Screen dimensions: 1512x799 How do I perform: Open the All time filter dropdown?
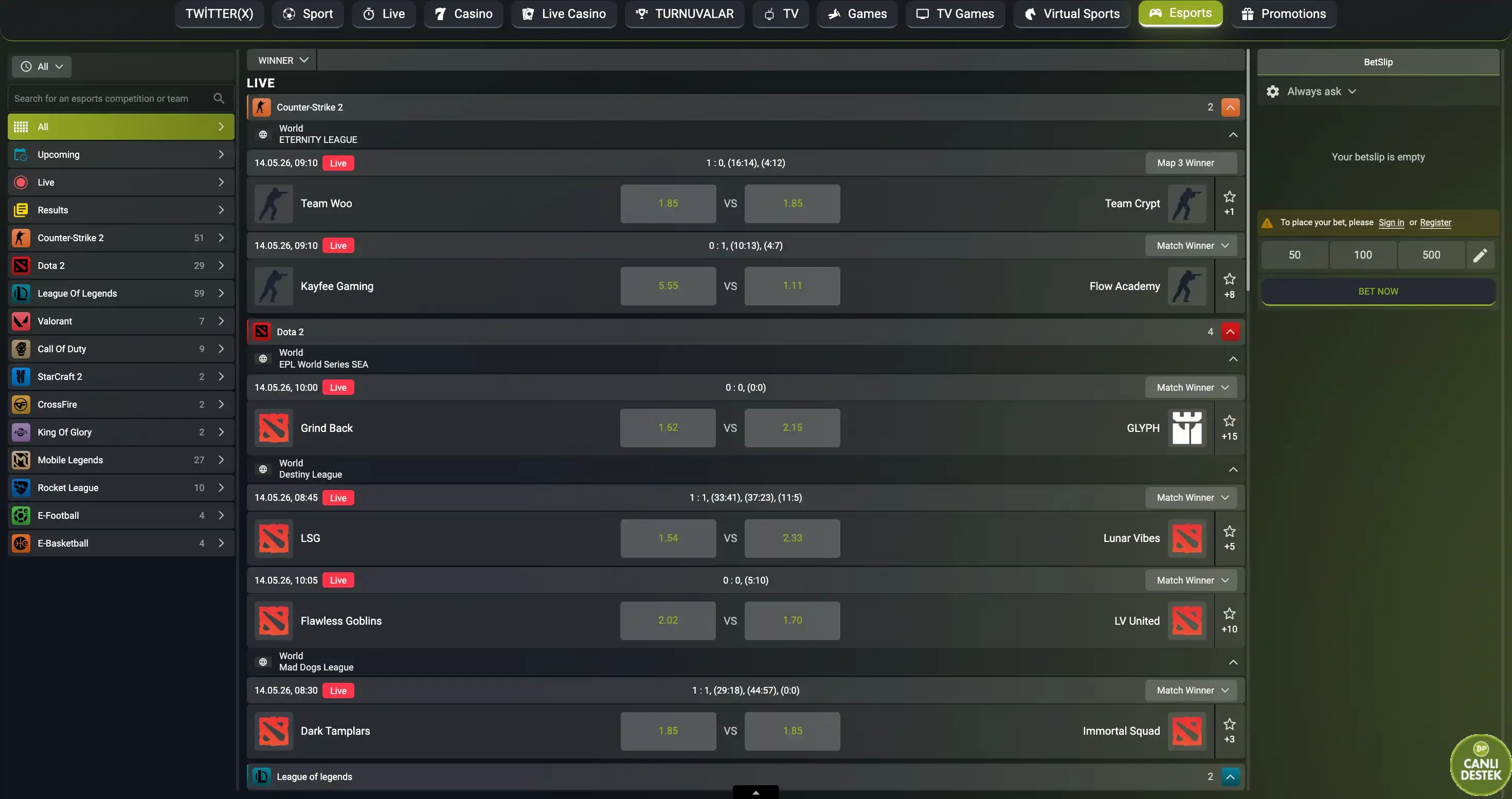pos(42,67)
